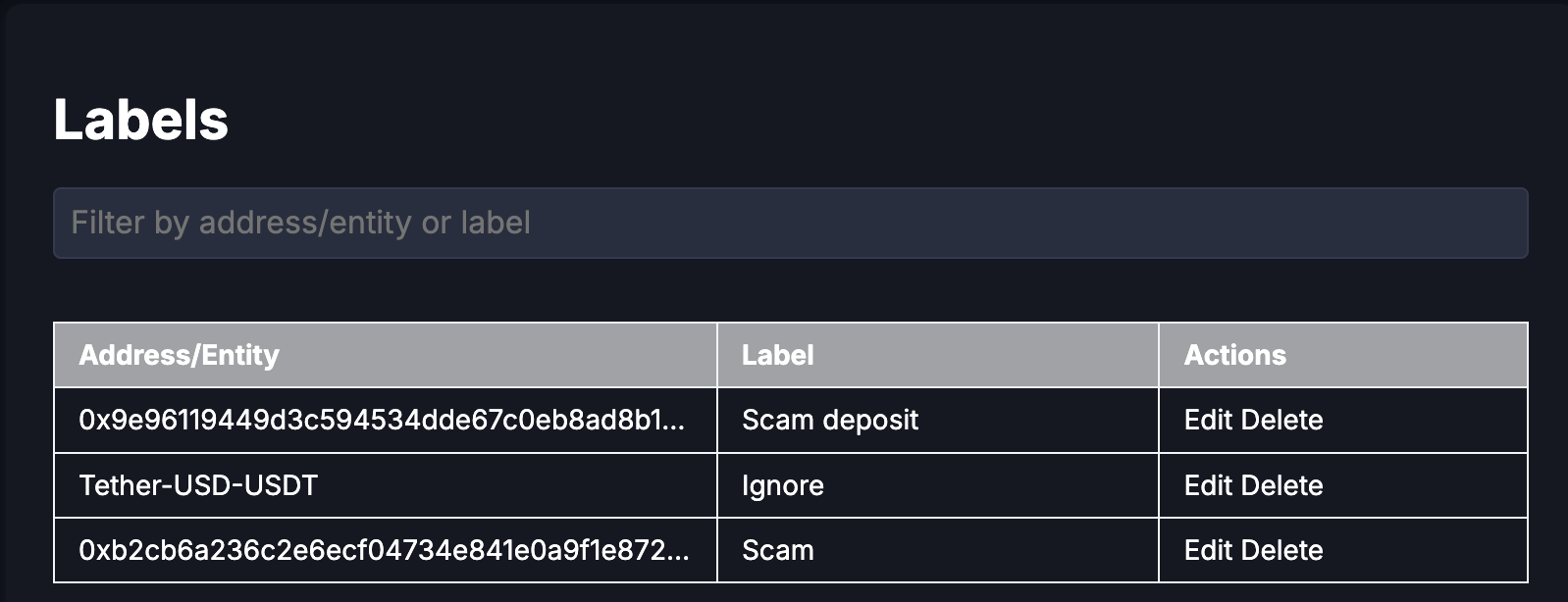Screen dimensions: 1568x602
Task: Edit the 0xb2cb6a… Scam label
Action: coord(1207,550)
